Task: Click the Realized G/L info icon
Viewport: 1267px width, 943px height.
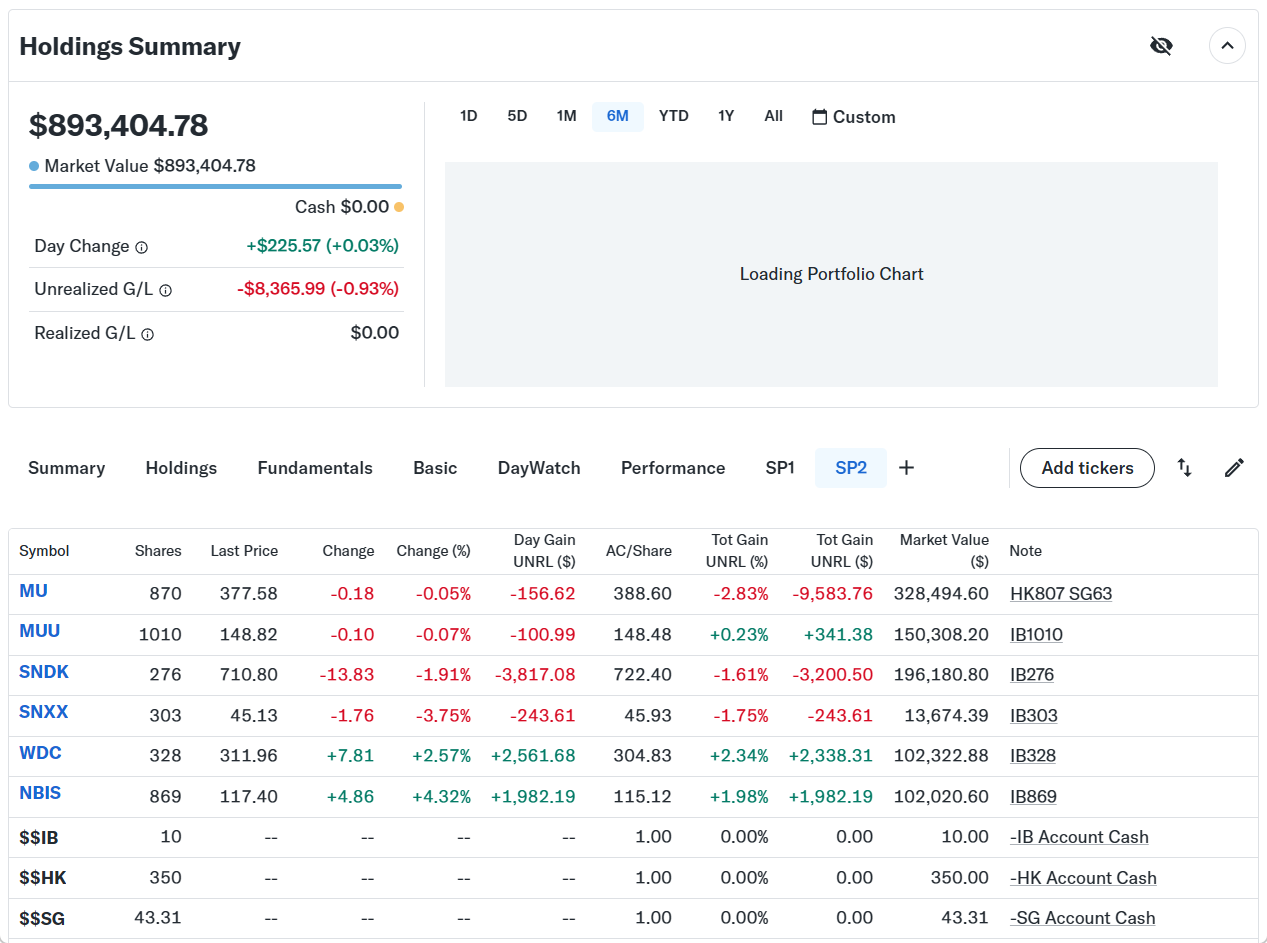Action: (x=148, y=334)
